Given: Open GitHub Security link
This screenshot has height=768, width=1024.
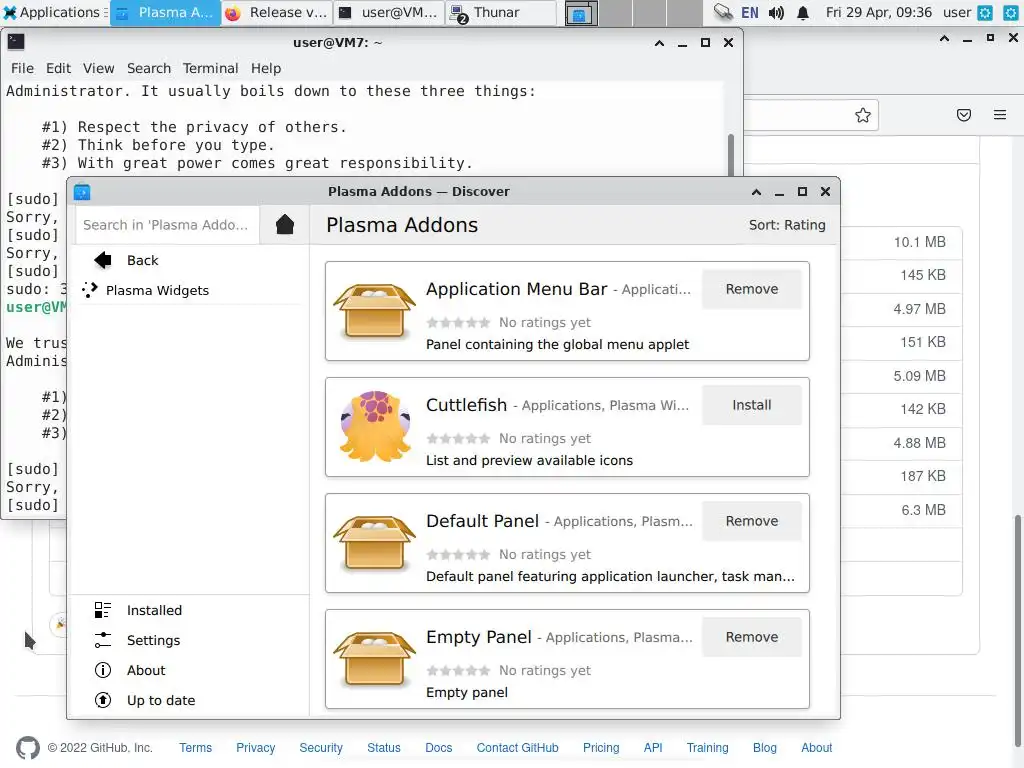Looking at the screenshot, I should point(321,748).
